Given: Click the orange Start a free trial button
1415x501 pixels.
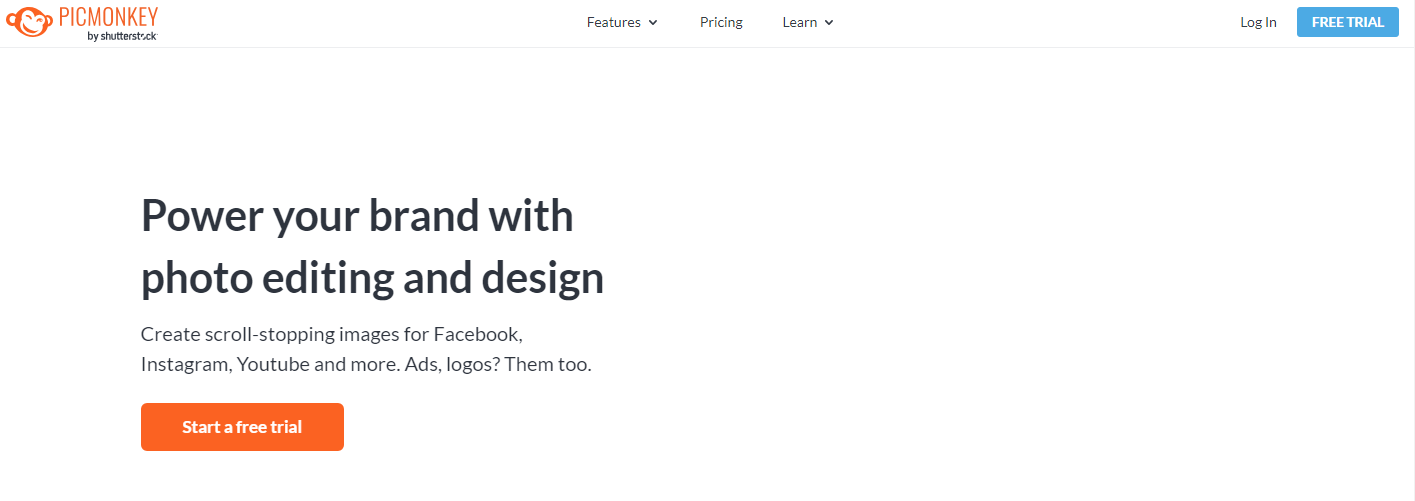Looking at the screenshot, I should [242, 427].
